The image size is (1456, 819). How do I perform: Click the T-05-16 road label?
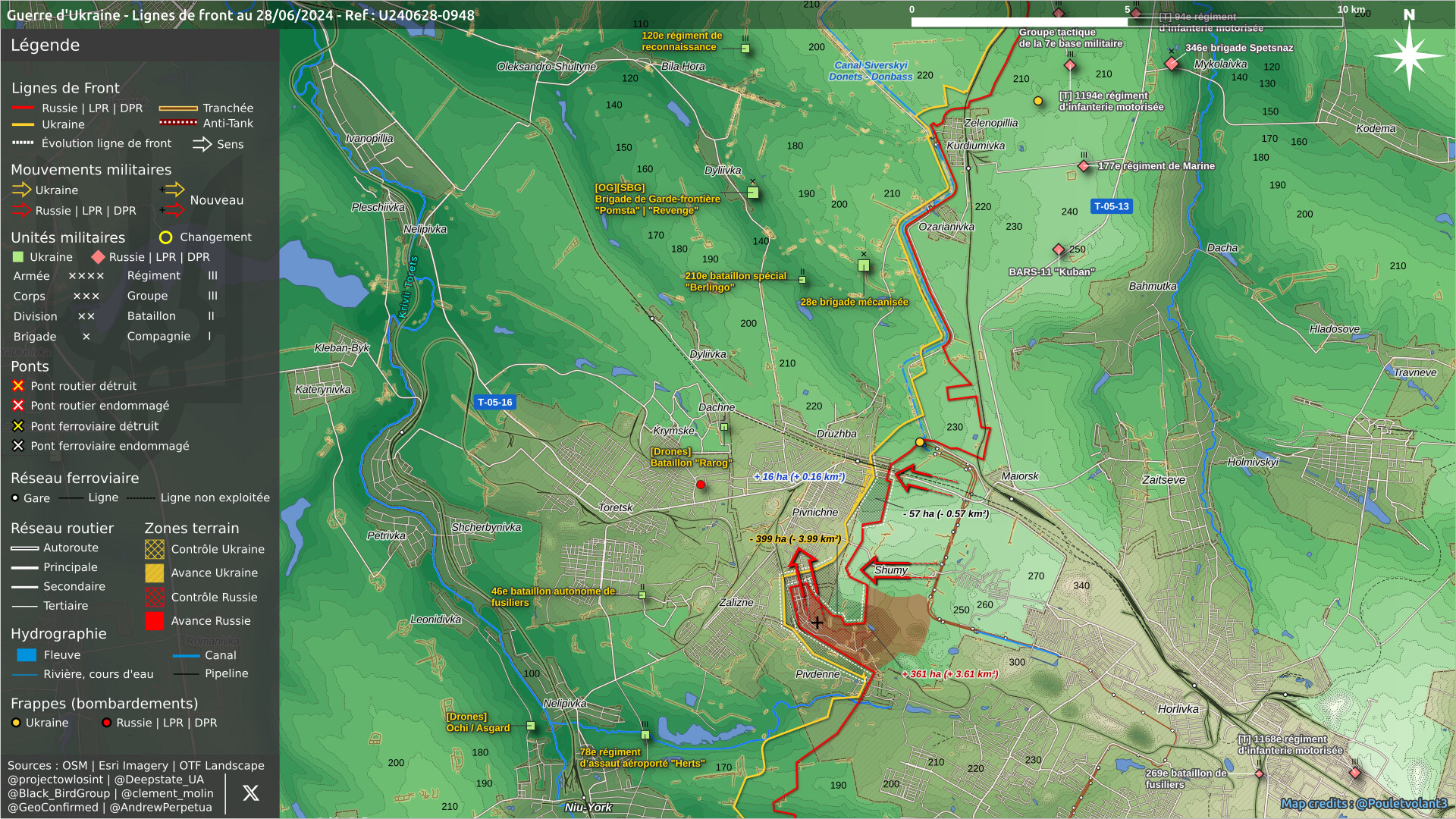(494, 403)
